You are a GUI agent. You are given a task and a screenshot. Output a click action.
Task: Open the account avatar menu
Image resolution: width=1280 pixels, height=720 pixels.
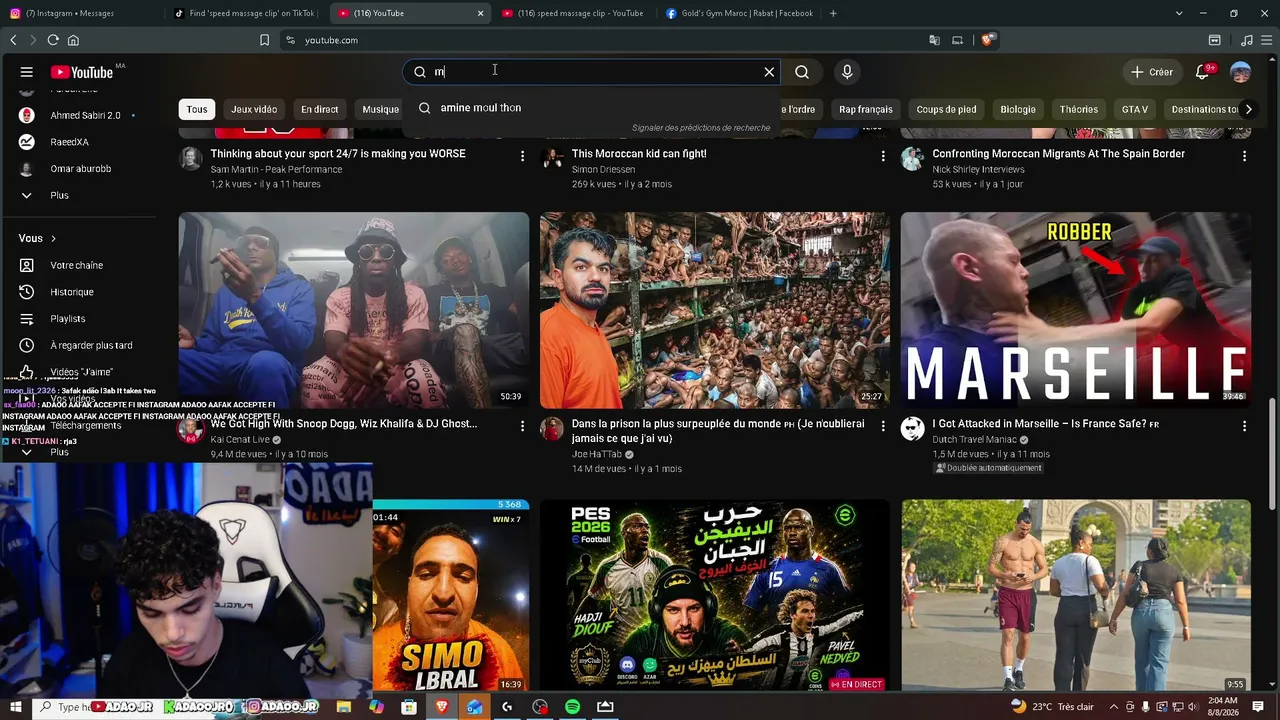(x=1241, y=72)
